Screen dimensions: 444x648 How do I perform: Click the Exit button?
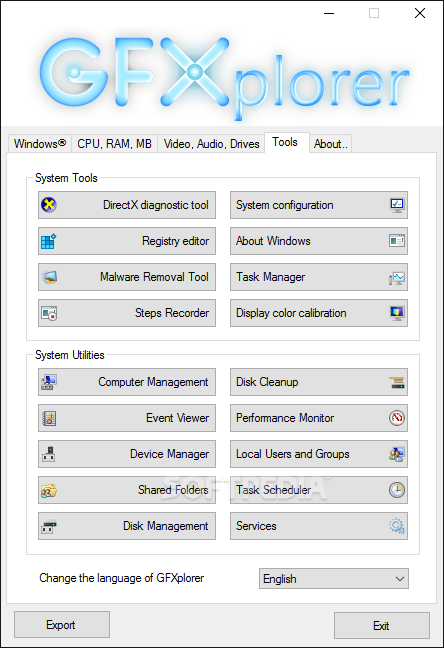click(382, 625)
